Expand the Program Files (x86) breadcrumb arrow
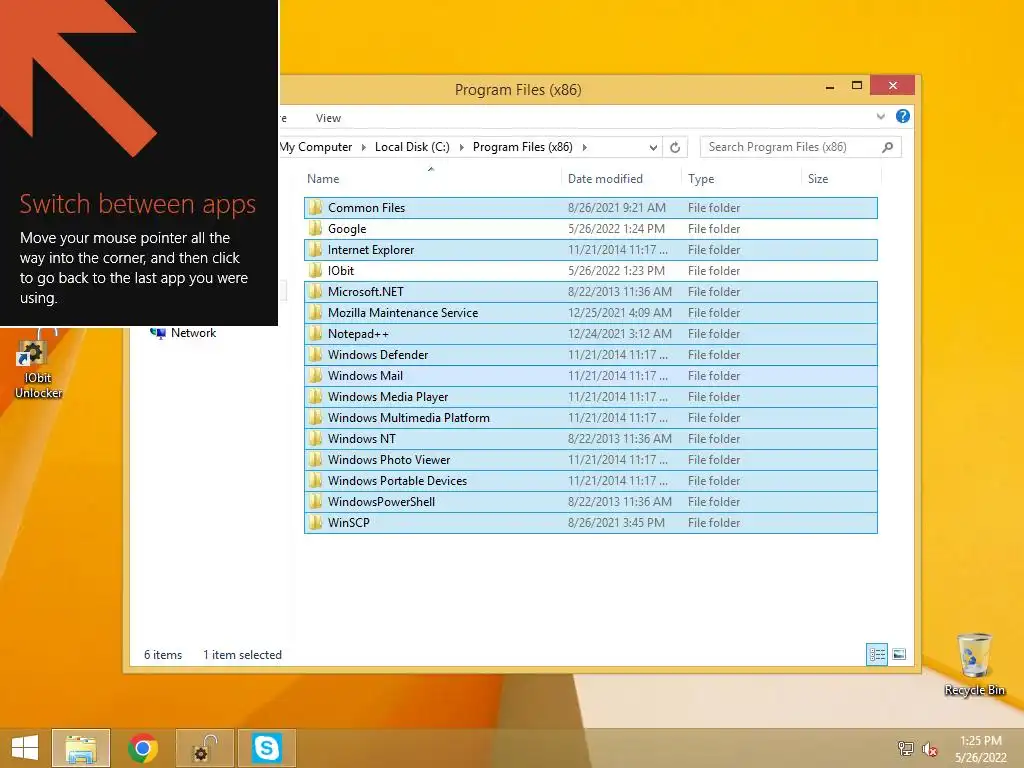This screenshot has height=768, width=1024. 584,148
